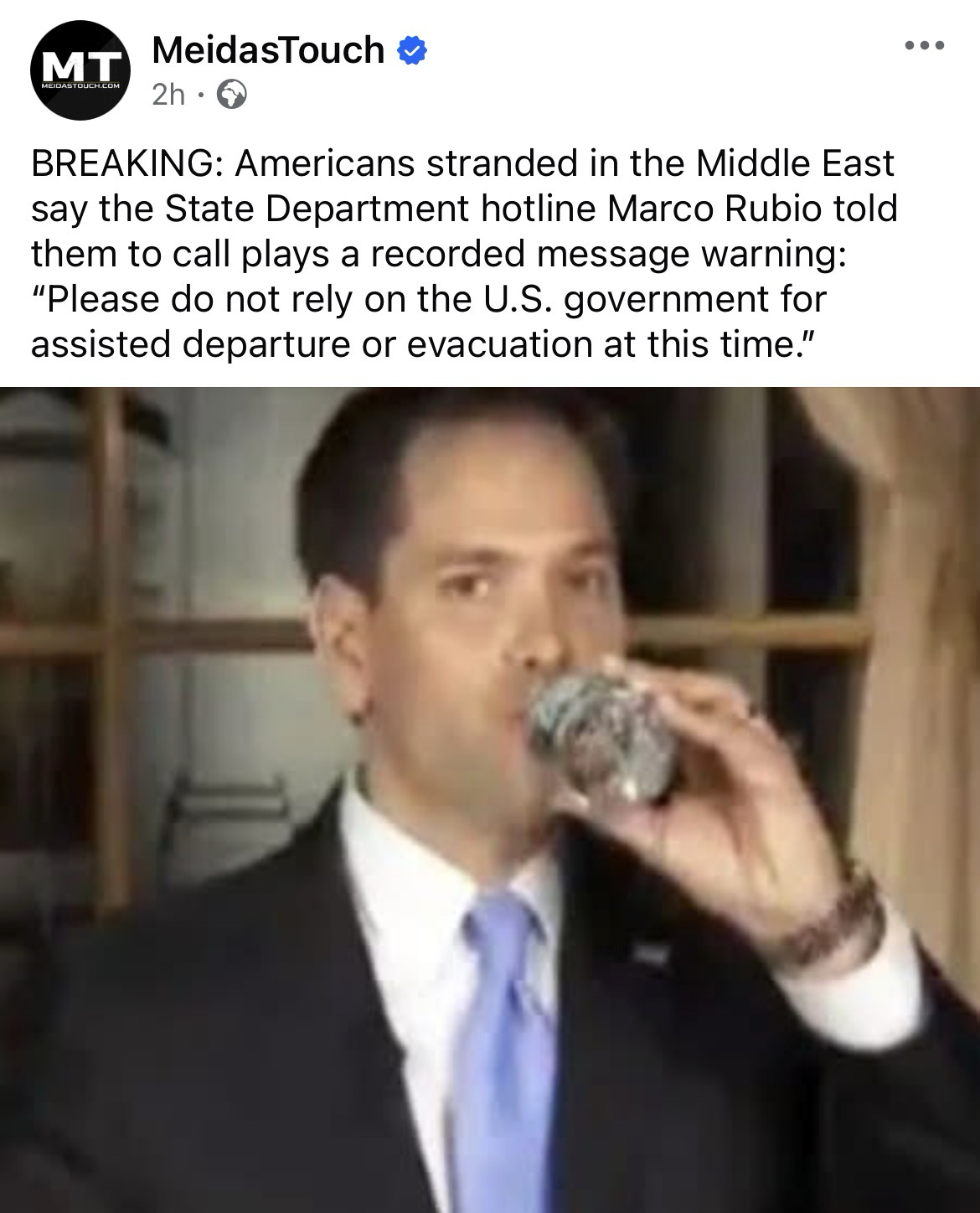
Task: Open the MeidasTouch page name link
Action: coord(268,50)
